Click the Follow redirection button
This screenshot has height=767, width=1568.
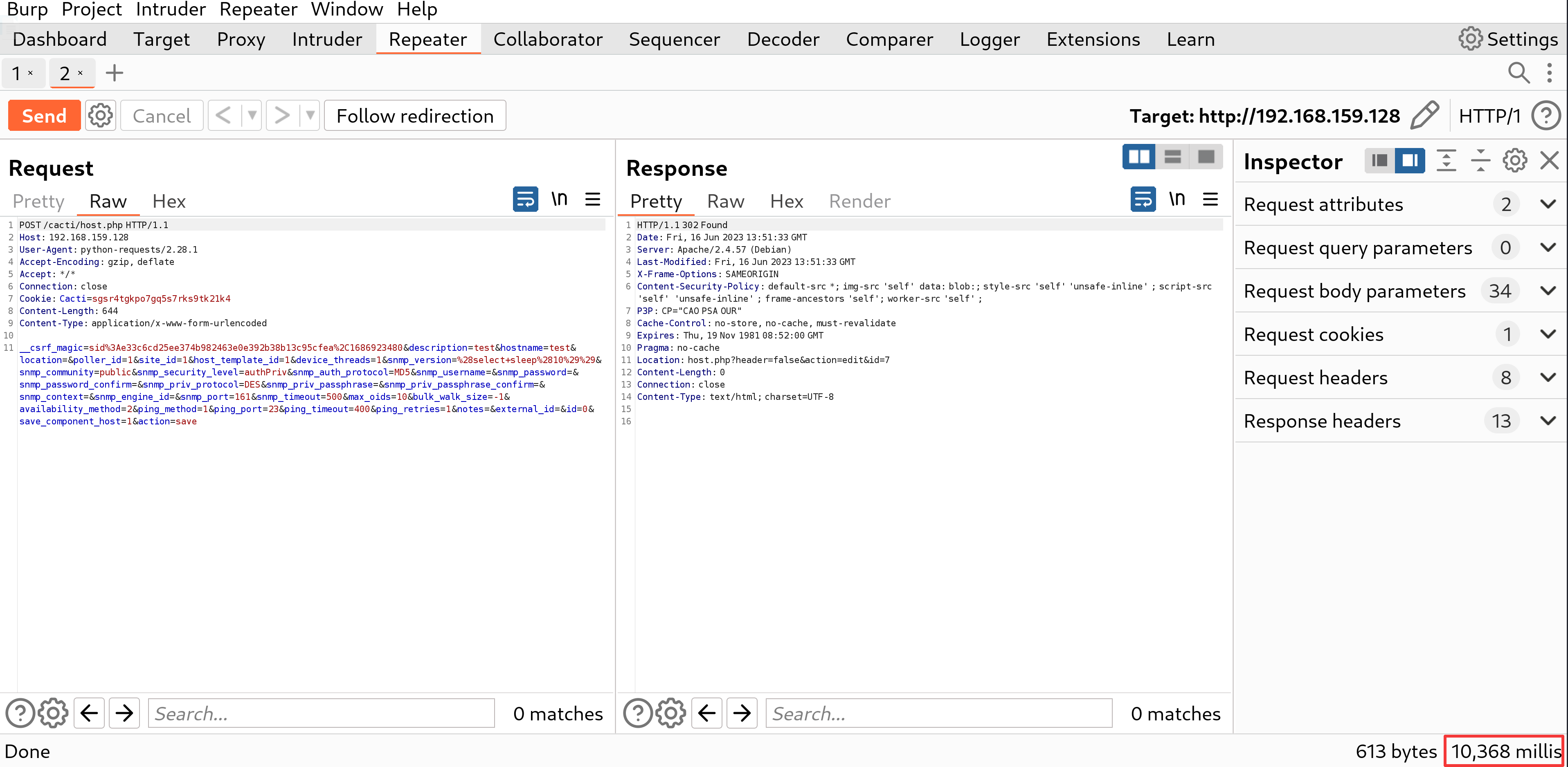[414, 116]
